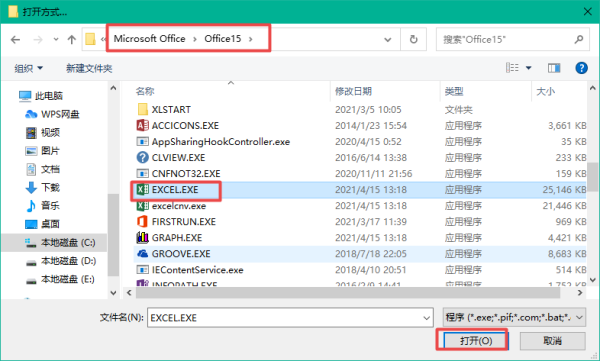Open the recent locations dropdown arrow

[56, 39]
